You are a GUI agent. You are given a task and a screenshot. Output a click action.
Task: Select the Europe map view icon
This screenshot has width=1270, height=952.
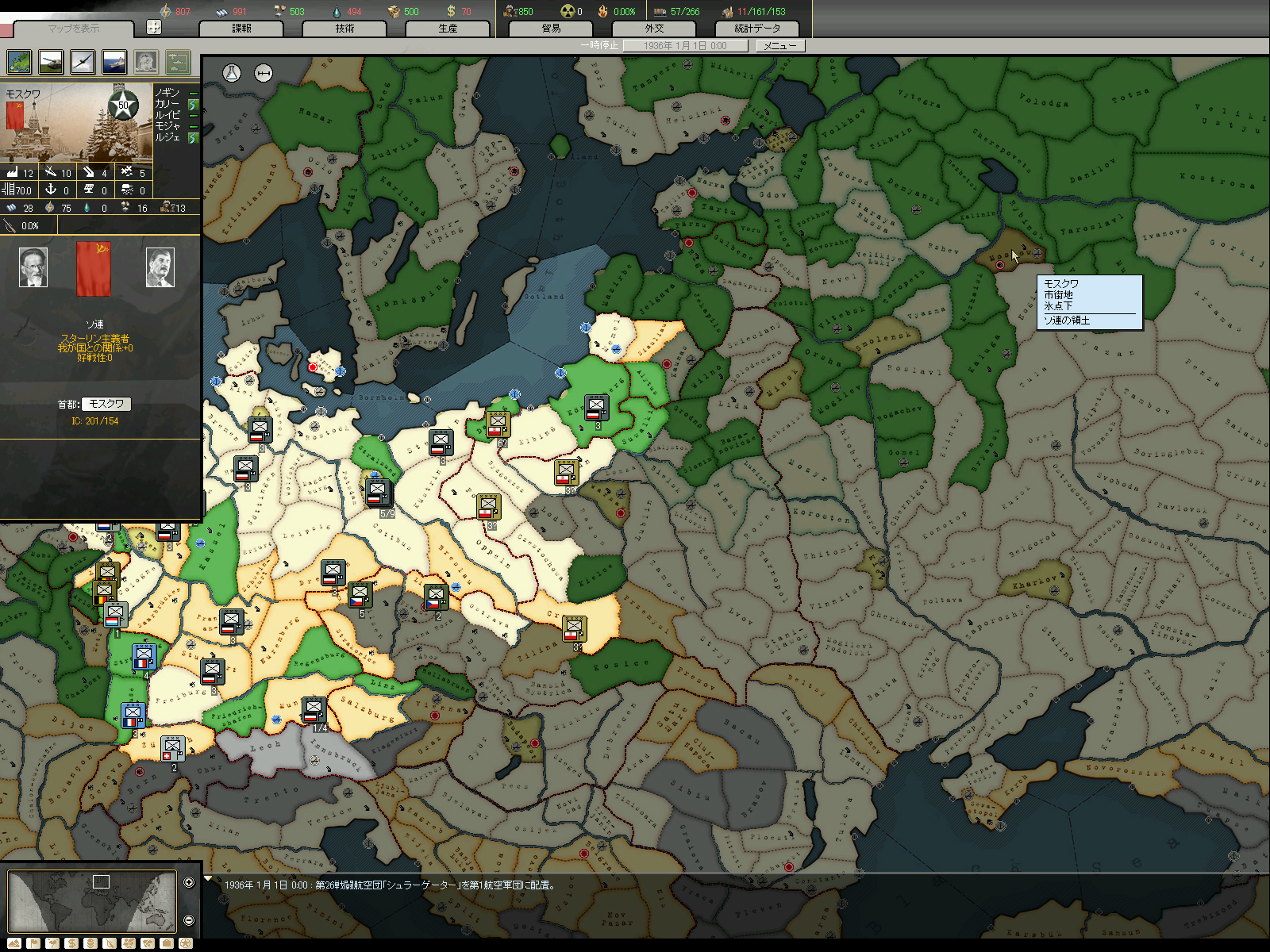coord(19,62)
